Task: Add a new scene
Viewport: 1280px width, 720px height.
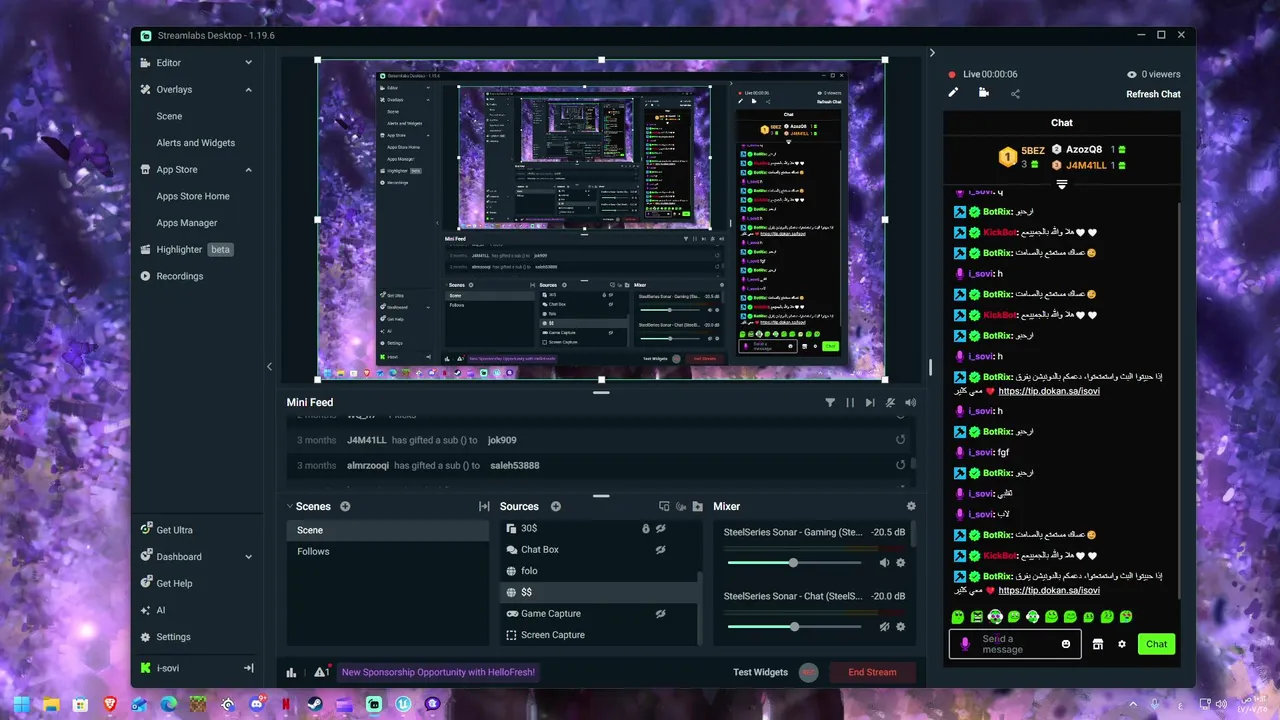Action: tap(345, 507)
